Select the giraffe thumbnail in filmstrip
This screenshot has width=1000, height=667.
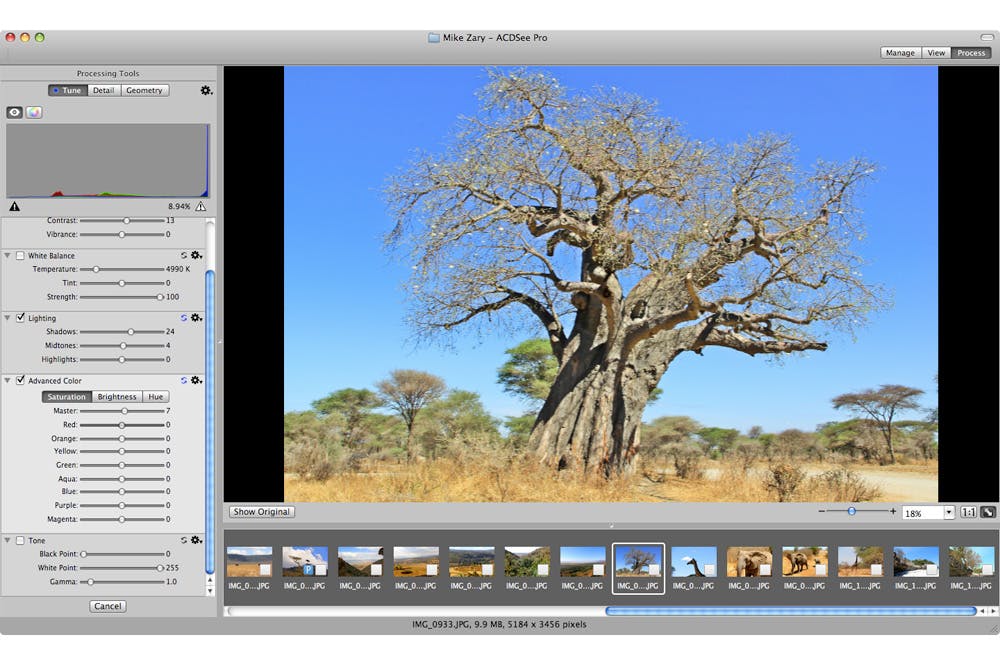[x=694, y=561]
